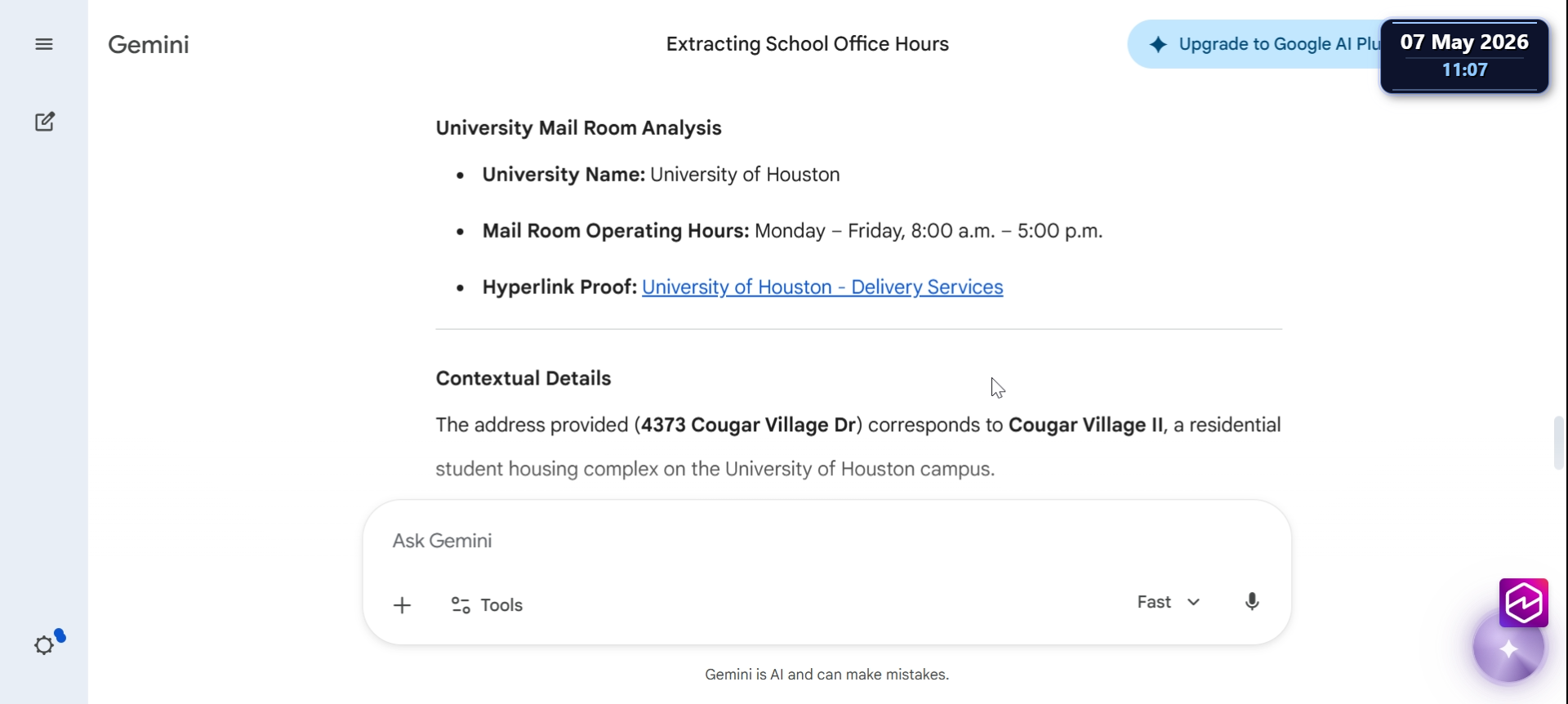Open the hamburger main menu
1568x704 pixels.
[x=44, y=44]
